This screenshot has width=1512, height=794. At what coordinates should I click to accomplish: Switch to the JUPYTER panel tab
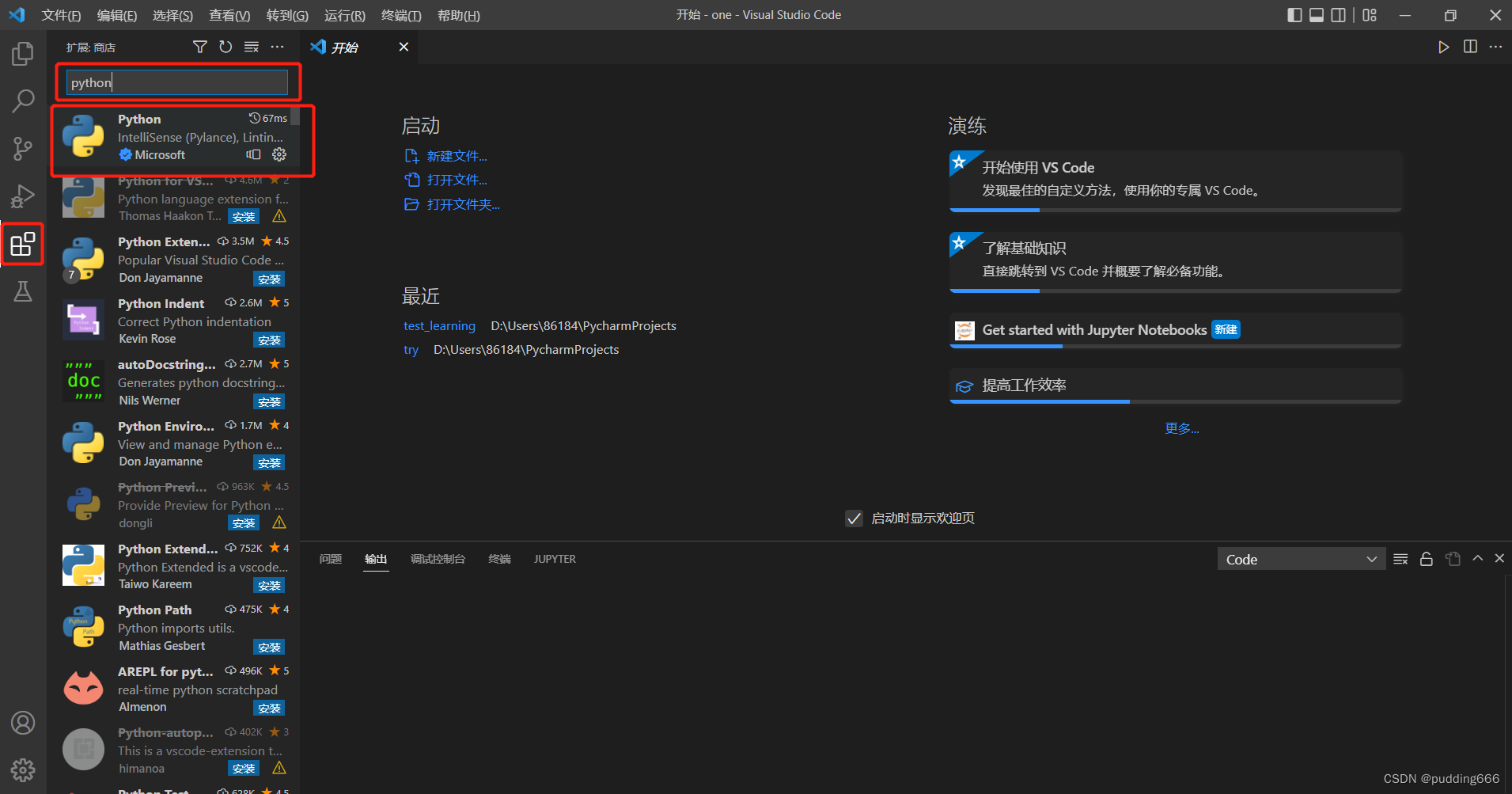click(555, 559)
